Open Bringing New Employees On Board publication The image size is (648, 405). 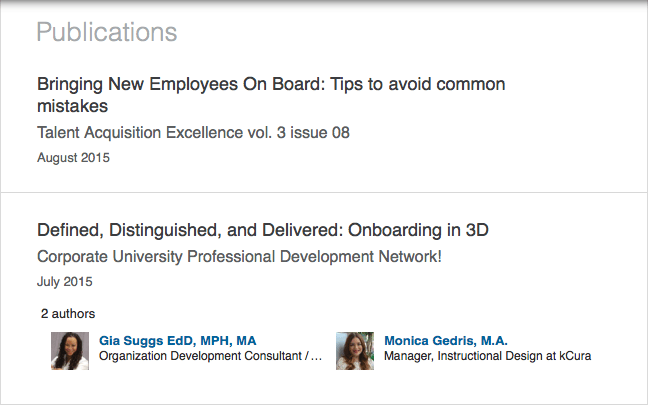point(271,95)
